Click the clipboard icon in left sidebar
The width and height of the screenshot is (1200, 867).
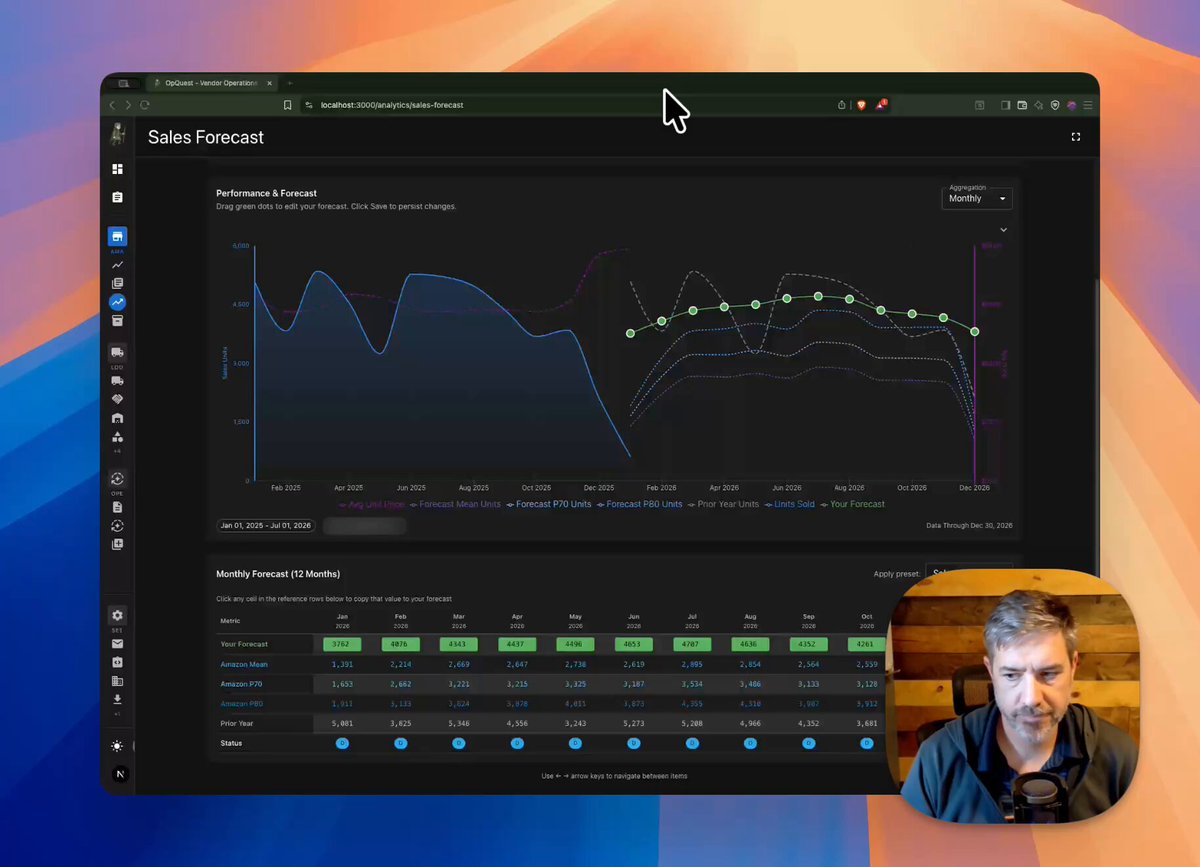pyautogui.click(x=117, y=198)
